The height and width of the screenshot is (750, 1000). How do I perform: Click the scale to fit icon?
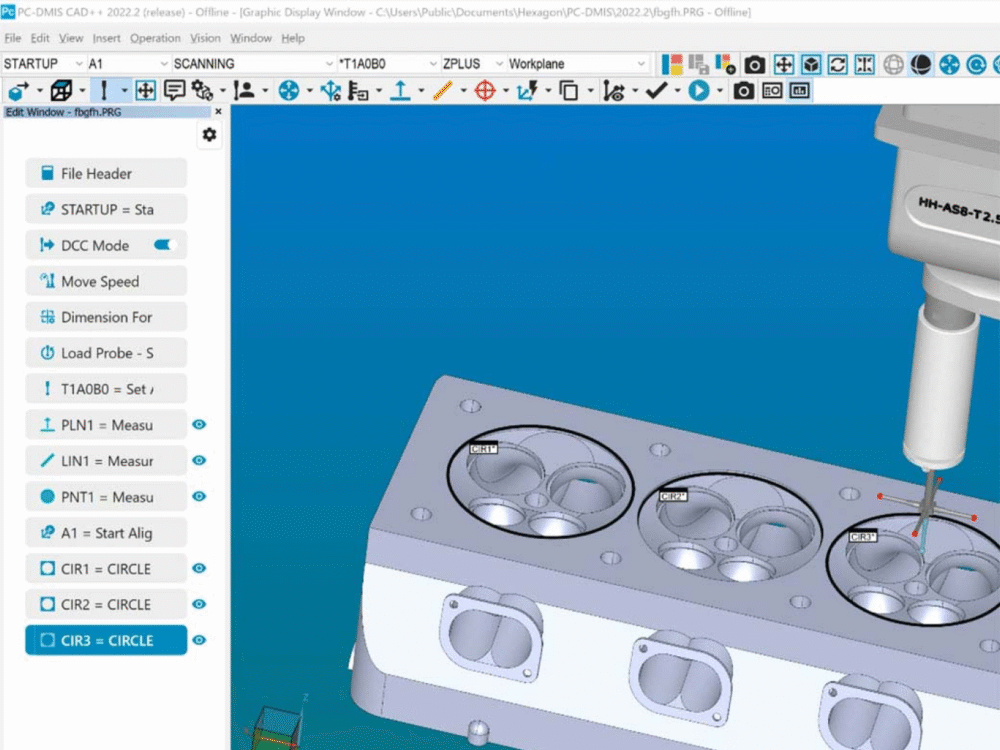(783, 64)
